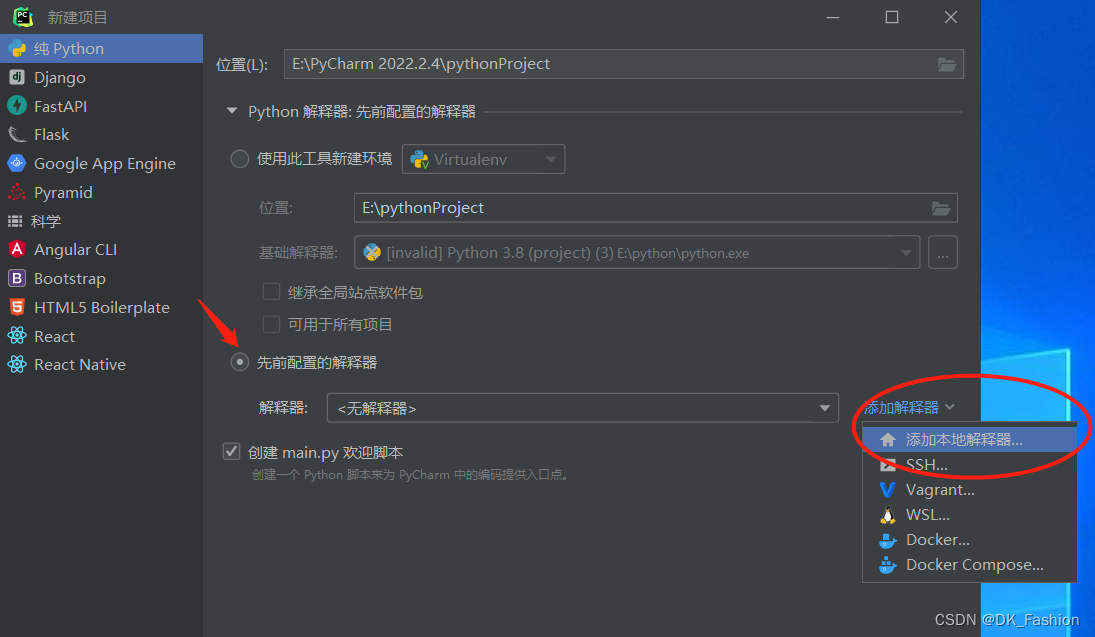Viewport: 1095px width, 637px height.
Task: Select Google App Engine label
Action: (105, 163)
